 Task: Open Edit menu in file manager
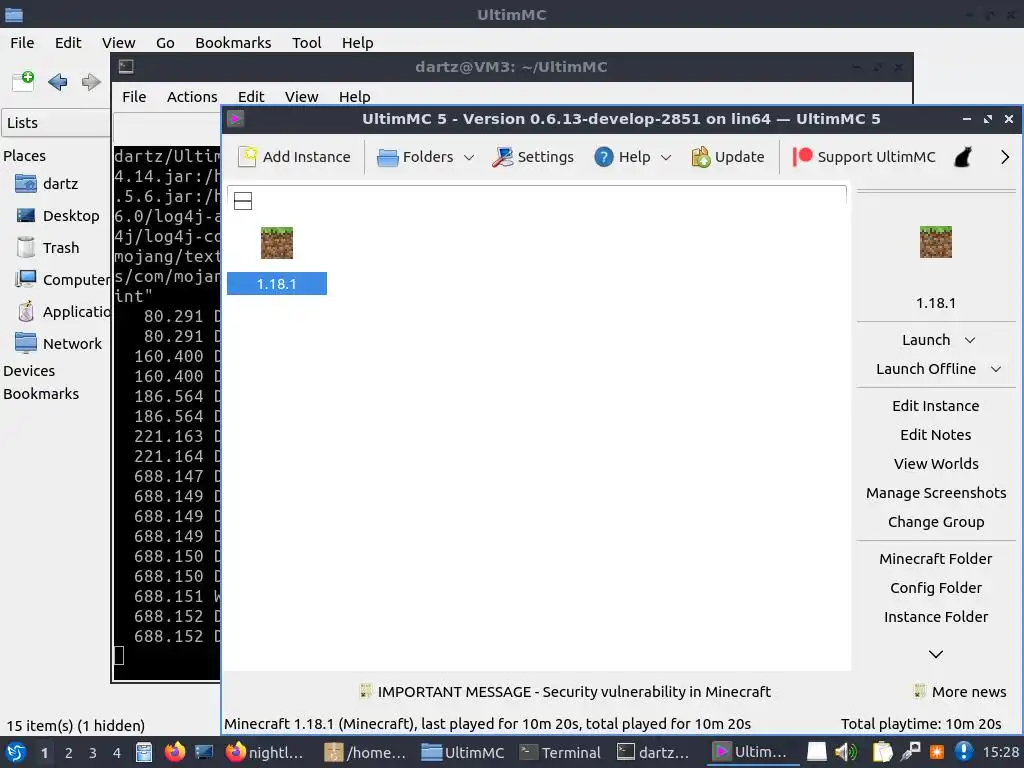tap(68, 42)
